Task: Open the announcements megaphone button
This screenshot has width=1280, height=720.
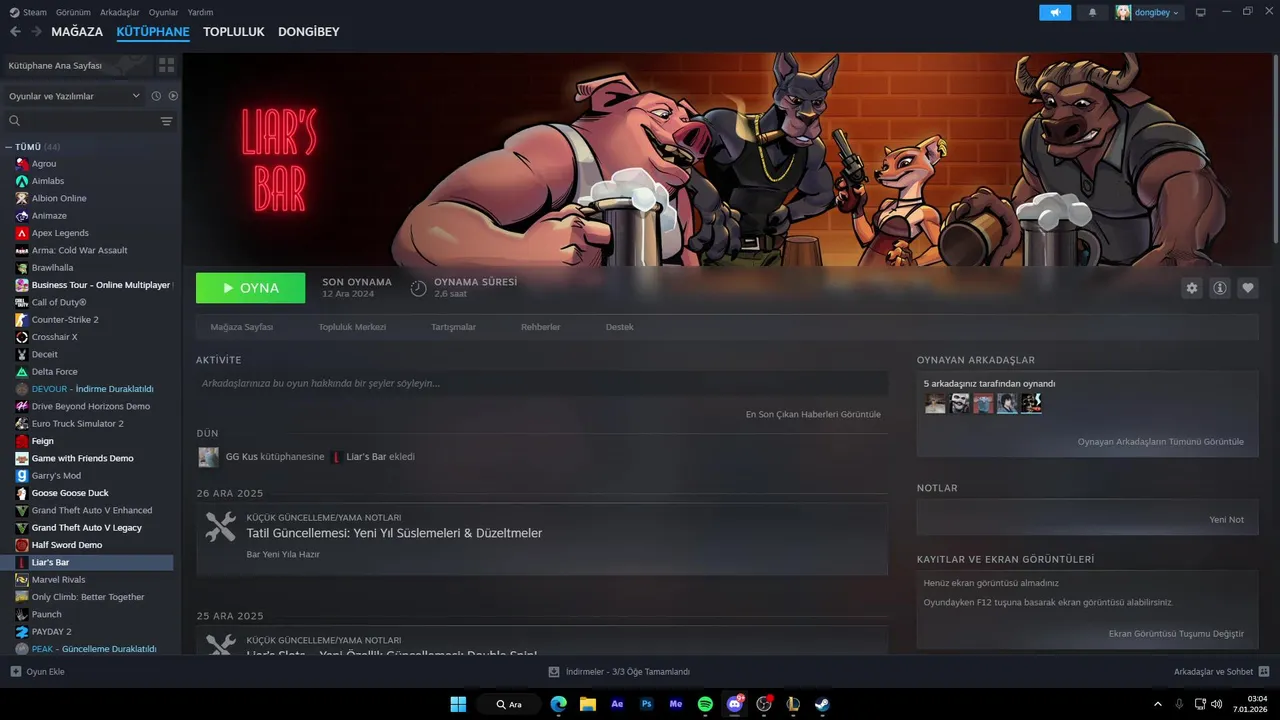Action: 1055,12
